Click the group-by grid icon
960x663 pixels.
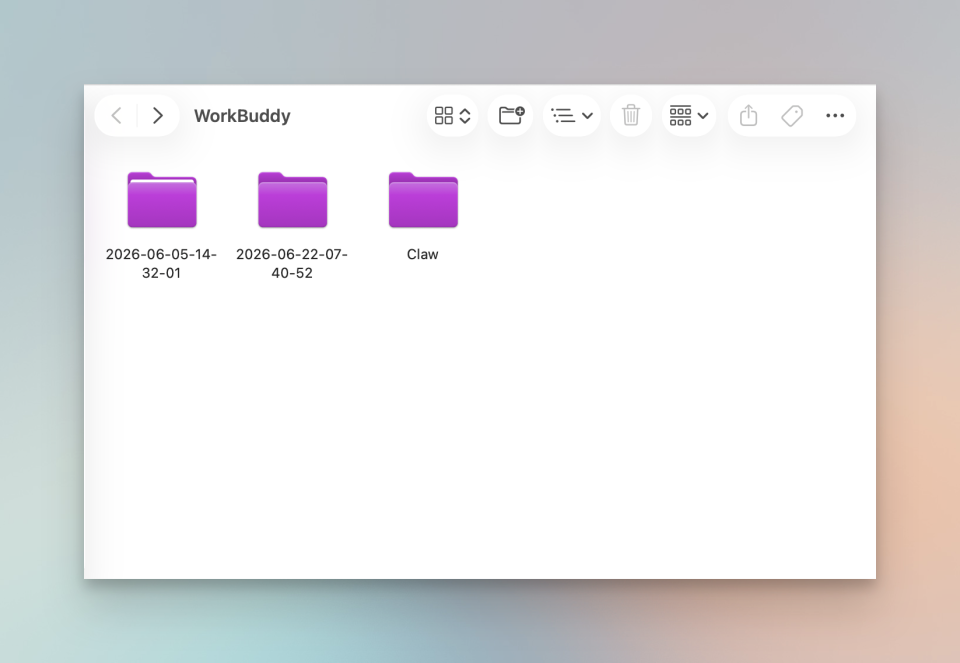(x=680, y=115)
